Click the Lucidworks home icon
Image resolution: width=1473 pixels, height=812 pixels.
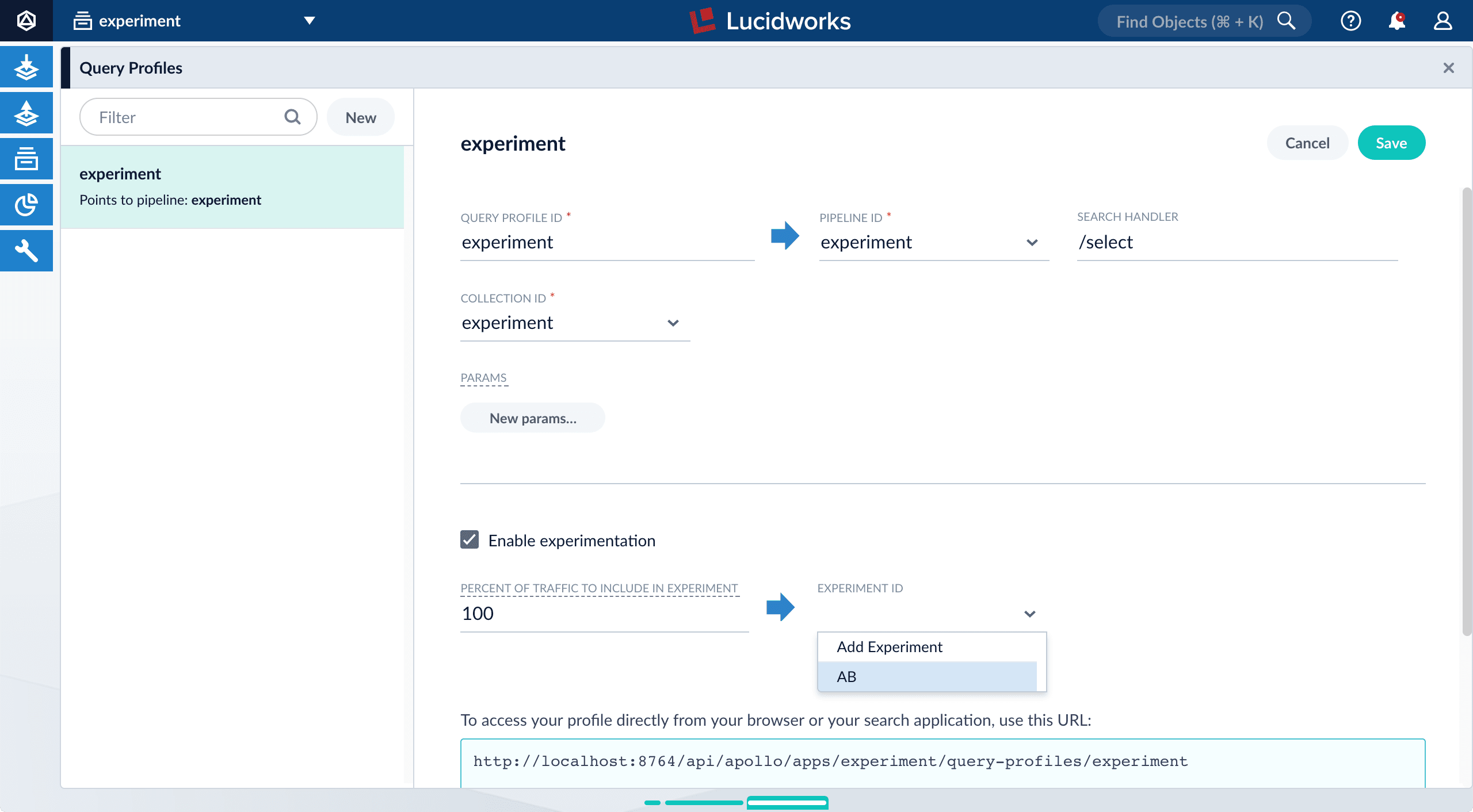(x=27, y=20)
